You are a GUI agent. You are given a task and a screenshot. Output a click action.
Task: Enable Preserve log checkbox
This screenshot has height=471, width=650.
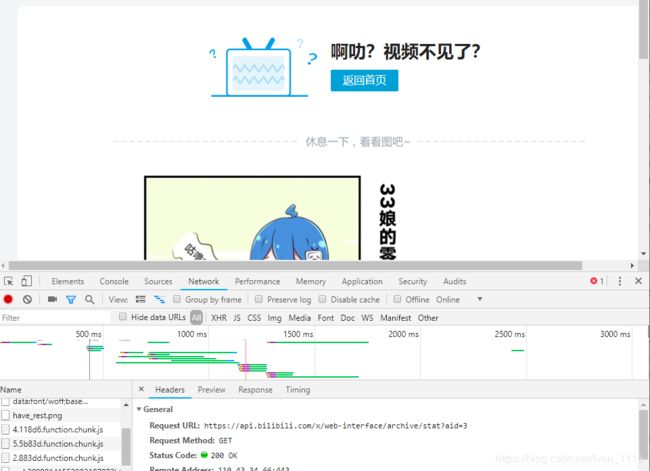(x=259, y=299)
